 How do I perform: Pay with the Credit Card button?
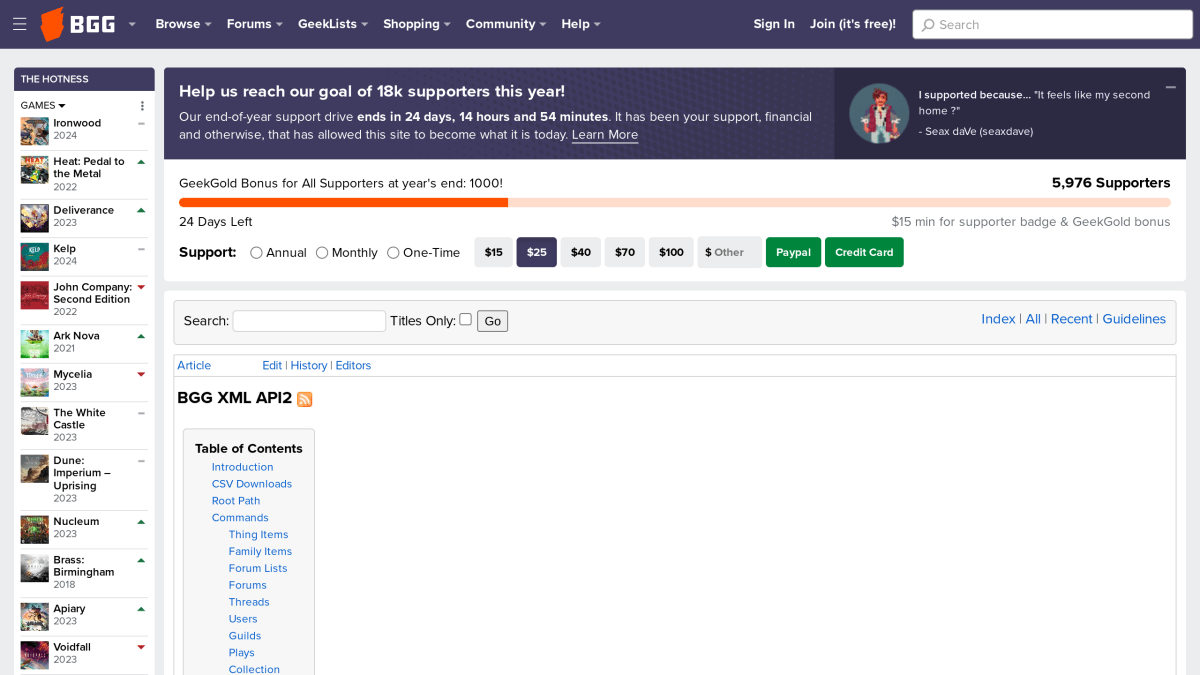864,252
